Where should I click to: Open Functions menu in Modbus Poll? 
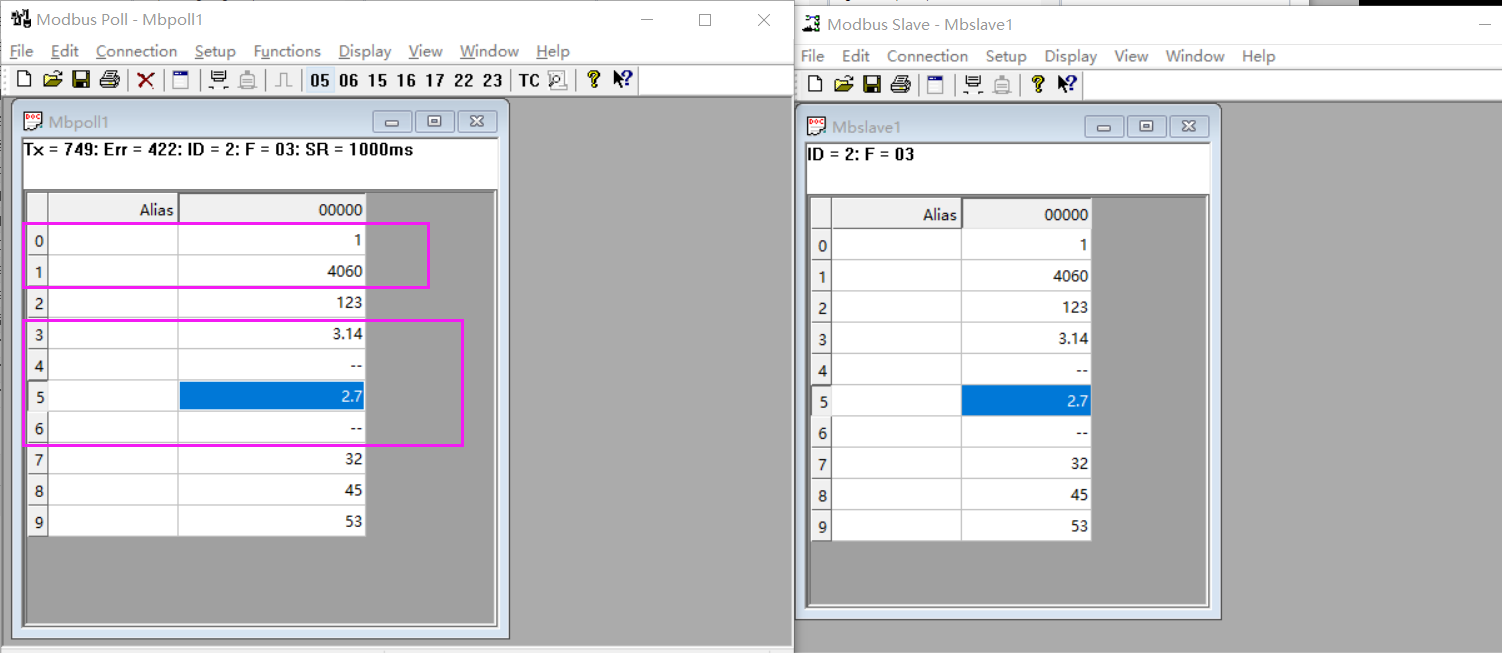coord(287,51)
